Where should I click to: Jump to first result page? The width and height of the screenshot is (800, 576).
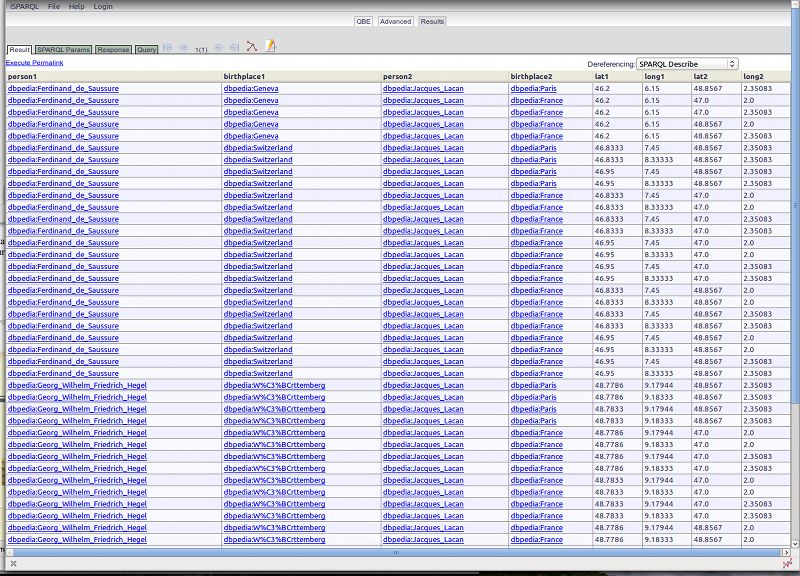169,47
